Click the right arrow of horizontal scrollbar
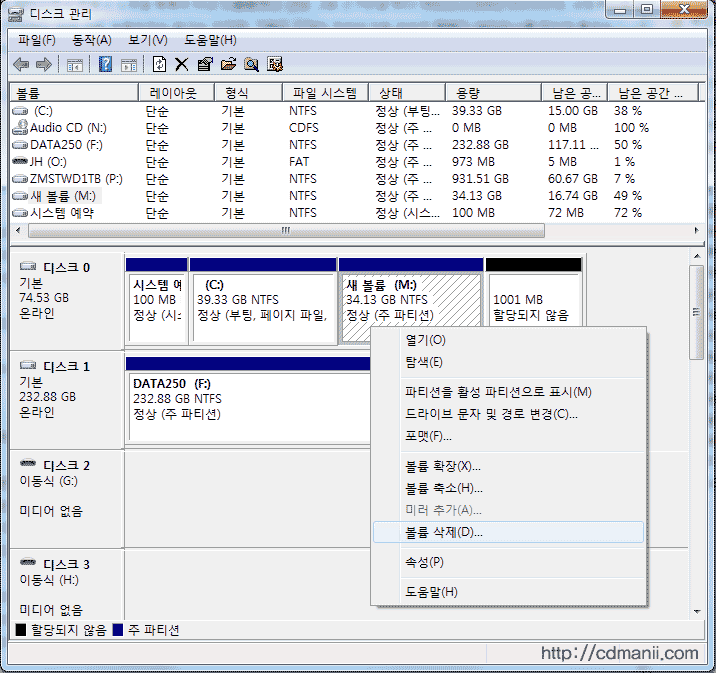Image resolution: width=716 pixels, height=673 pixels. point(696,231)
